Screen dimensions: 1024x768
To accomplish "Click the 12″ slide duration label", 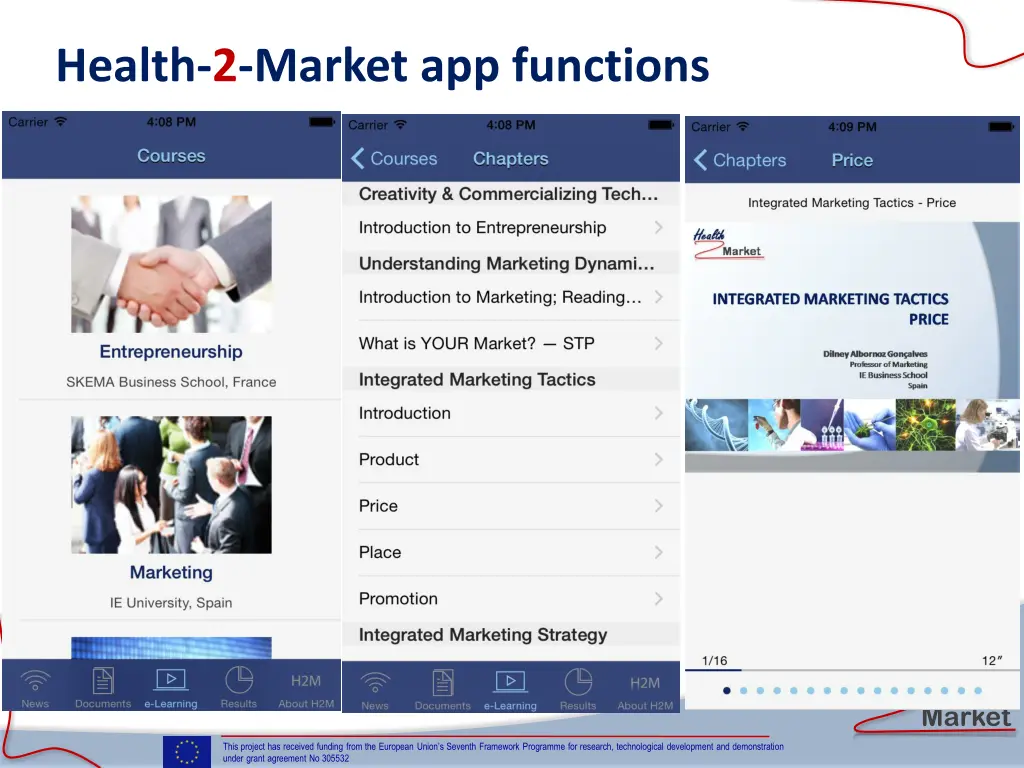I will click(992, 660).
